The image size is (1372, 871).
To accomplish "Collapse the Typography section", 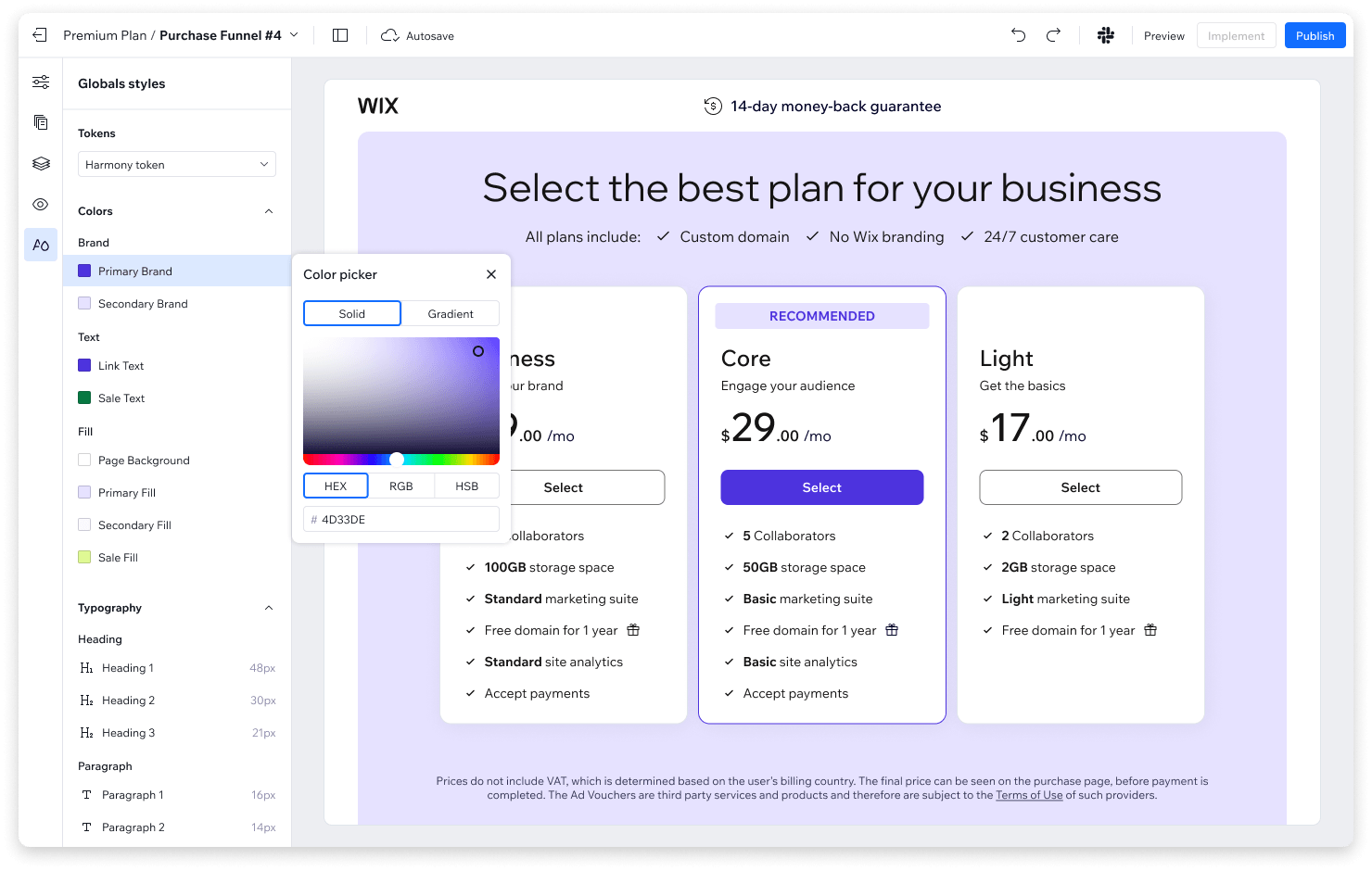I will [269, 608].
